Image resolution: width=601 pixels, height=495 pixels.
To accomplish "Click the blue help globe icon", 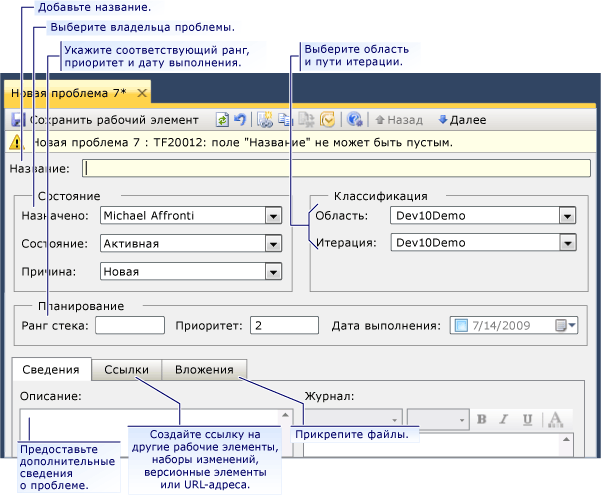I will click(x=355, y=120).
